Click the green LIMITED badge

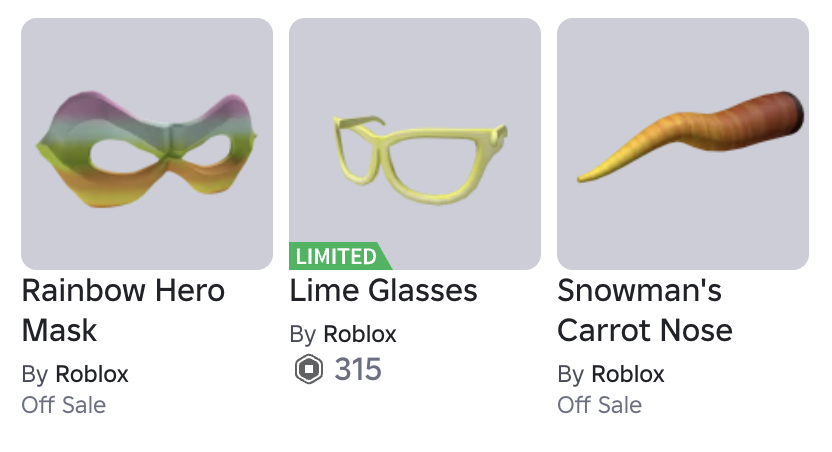(337, 256)
